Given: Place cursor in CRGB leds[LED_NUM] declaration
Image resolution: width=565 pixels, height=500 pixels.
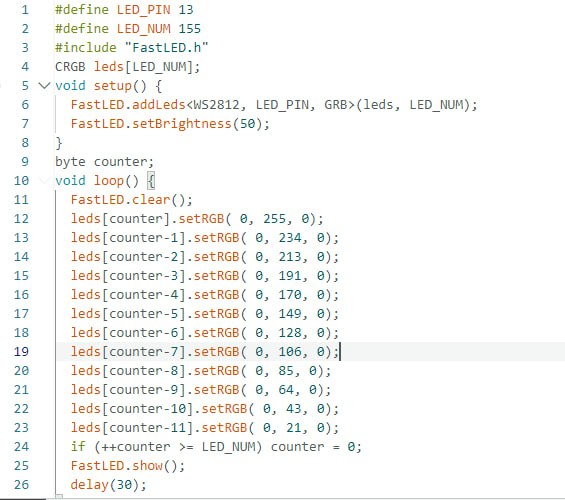Looking at the screenshot, I should 128,67.
